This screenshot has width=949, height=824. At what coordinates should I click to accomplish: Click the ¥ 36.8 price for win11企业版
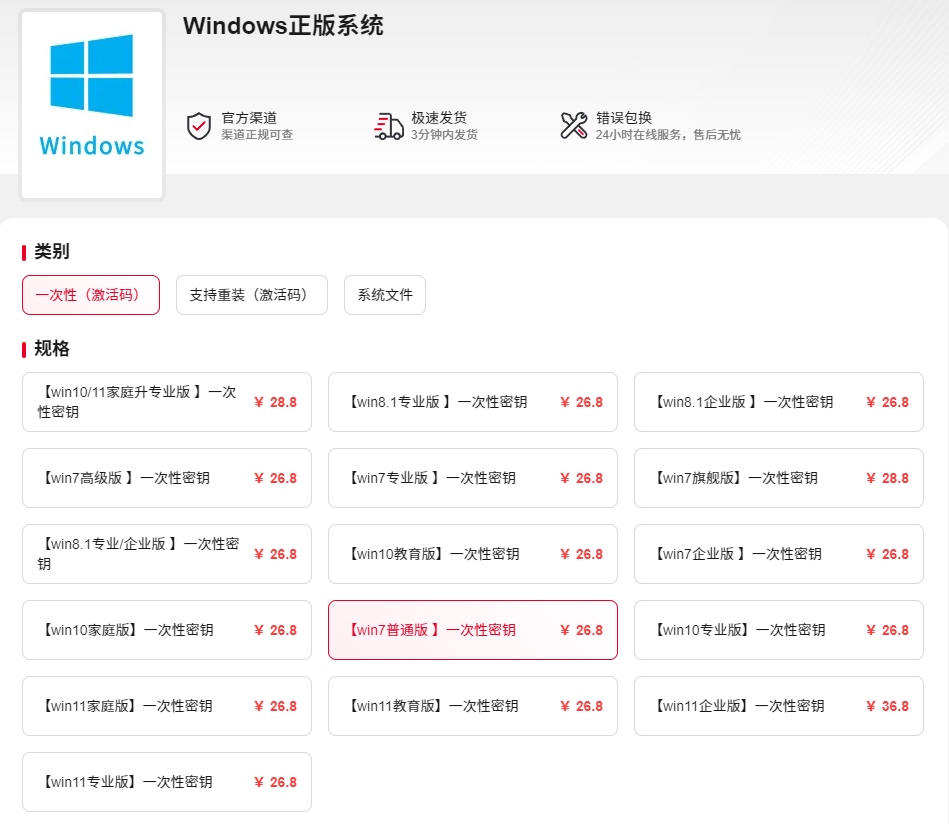(887, 706)
